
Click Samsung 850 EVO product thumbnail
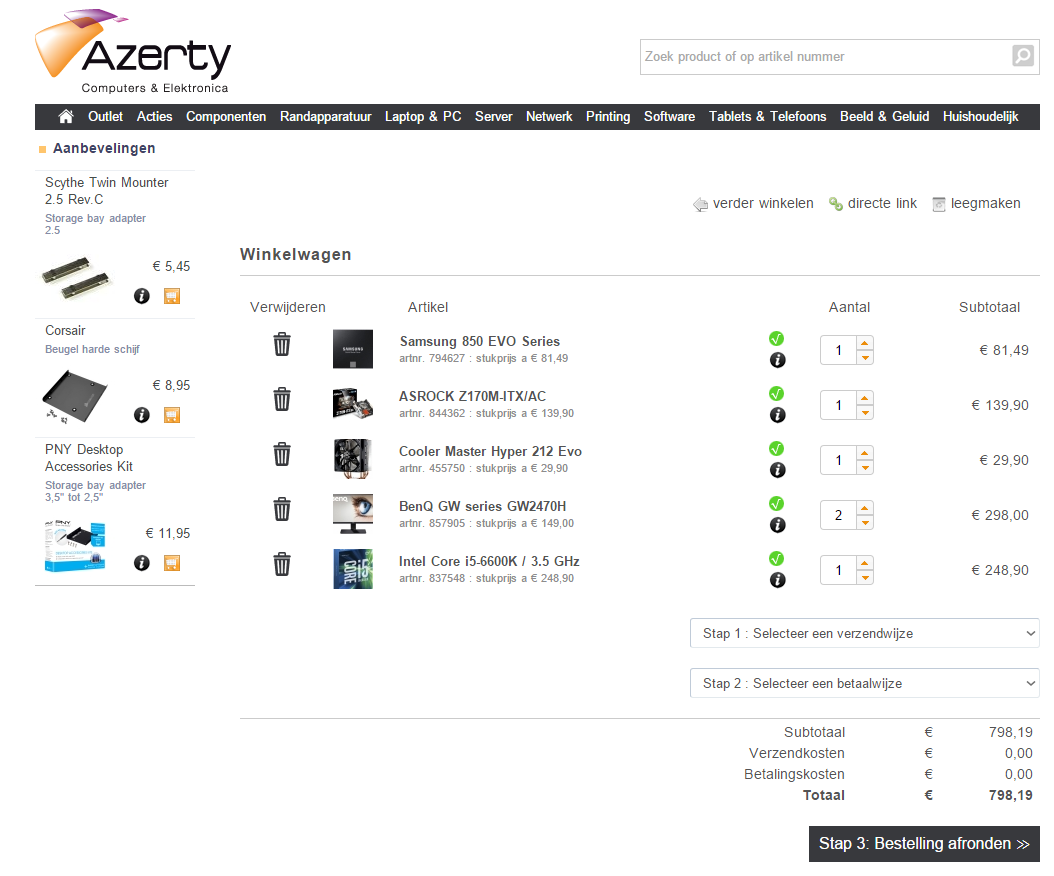(353, 348)
